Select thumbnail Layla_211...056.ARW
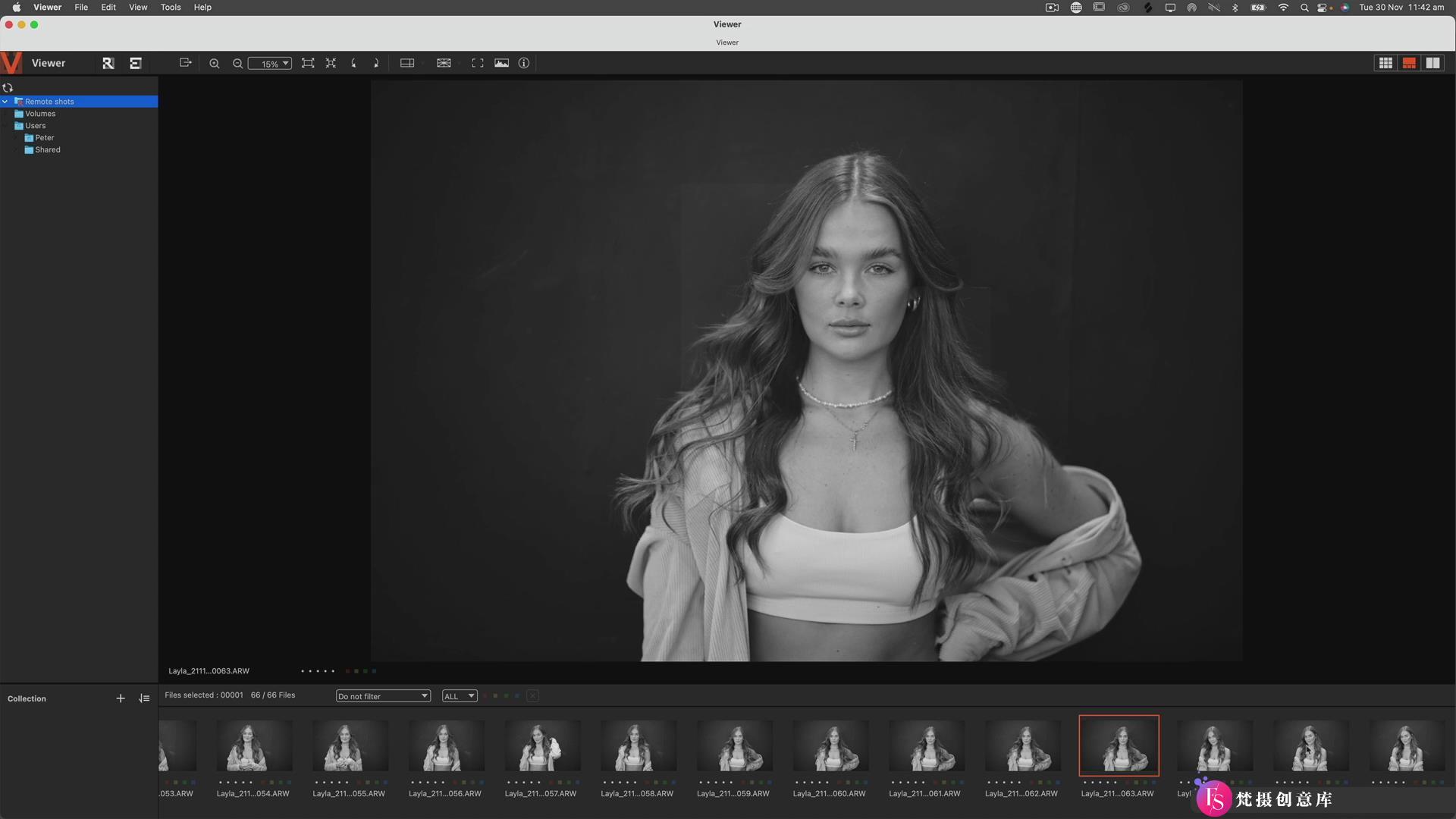This screenshot has height=819, width=1456. pos(446,746)
